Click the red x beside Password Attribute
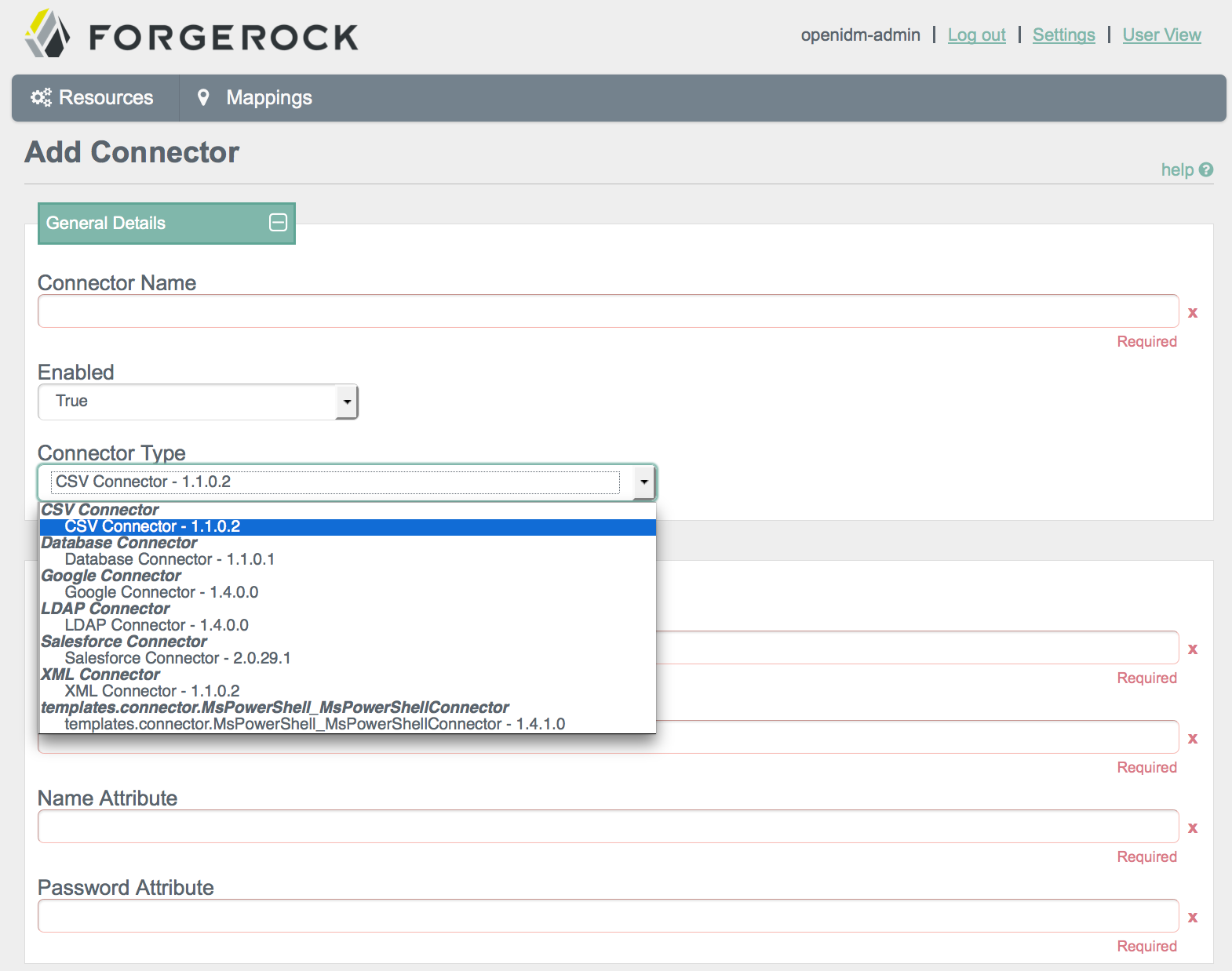This screenshot has width=1232, height=971. pos(1193,917)
